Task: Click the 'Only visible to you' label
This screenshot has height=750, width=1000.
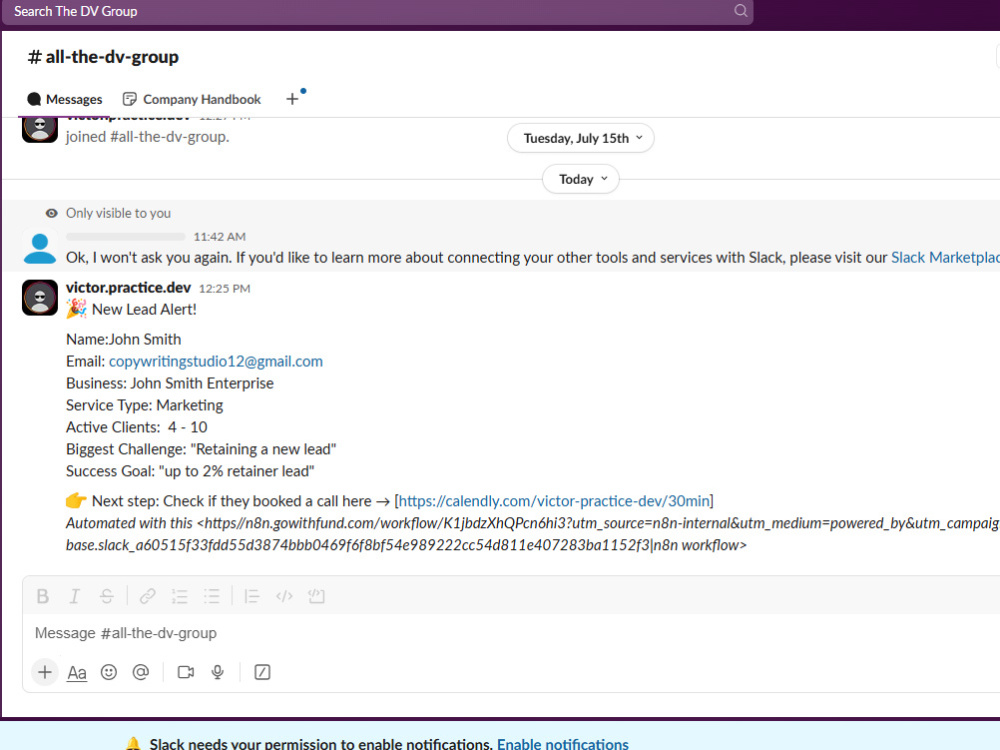Action: click(118, 213)
